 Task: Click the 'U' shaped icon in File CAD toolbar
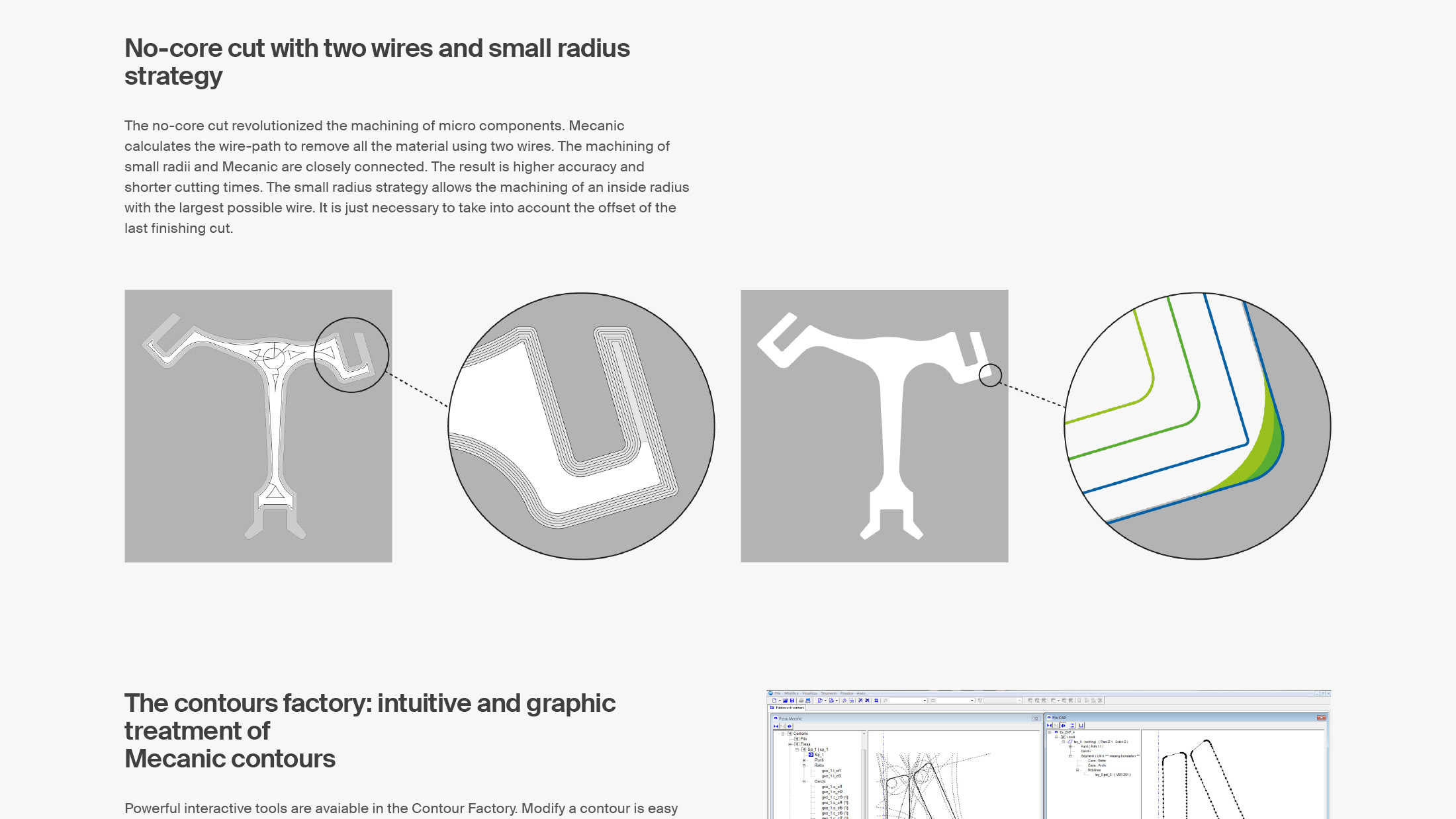tap(1081, 726)
